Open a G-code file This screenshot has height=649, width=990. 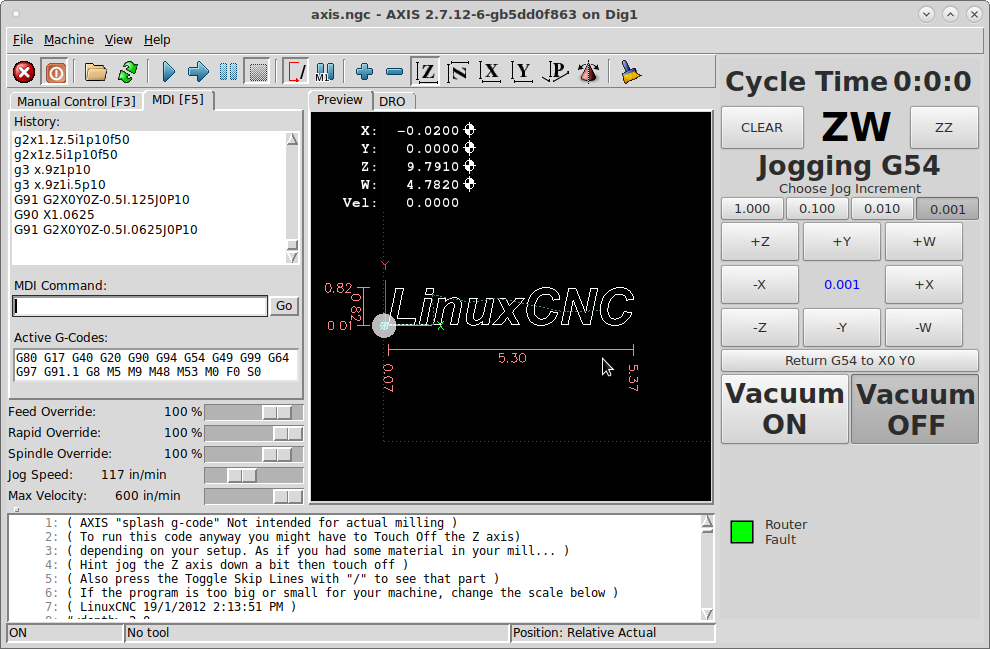pos(96,72)
